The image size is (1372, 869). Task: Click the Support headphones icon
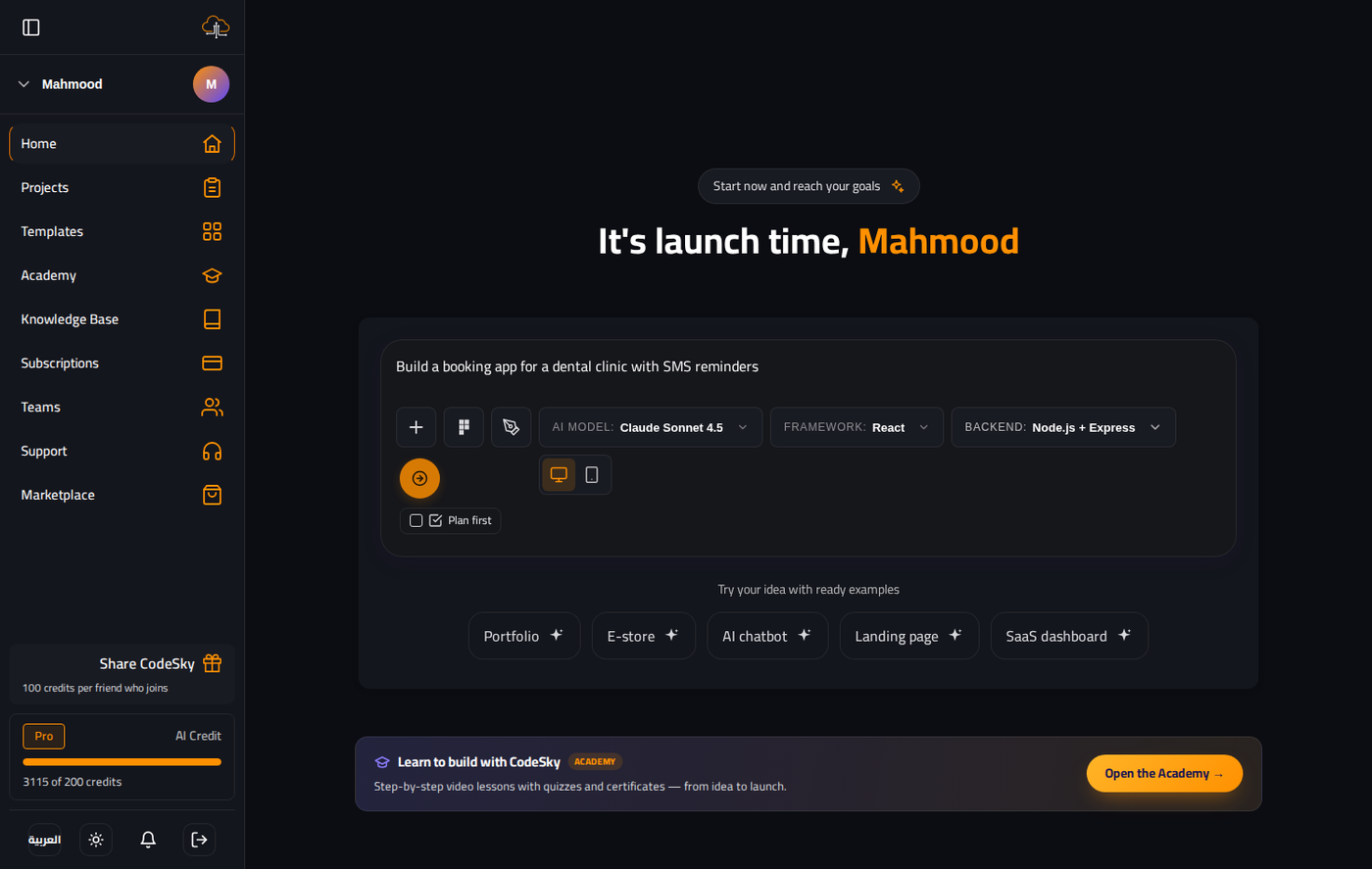(x=212, y=452)
